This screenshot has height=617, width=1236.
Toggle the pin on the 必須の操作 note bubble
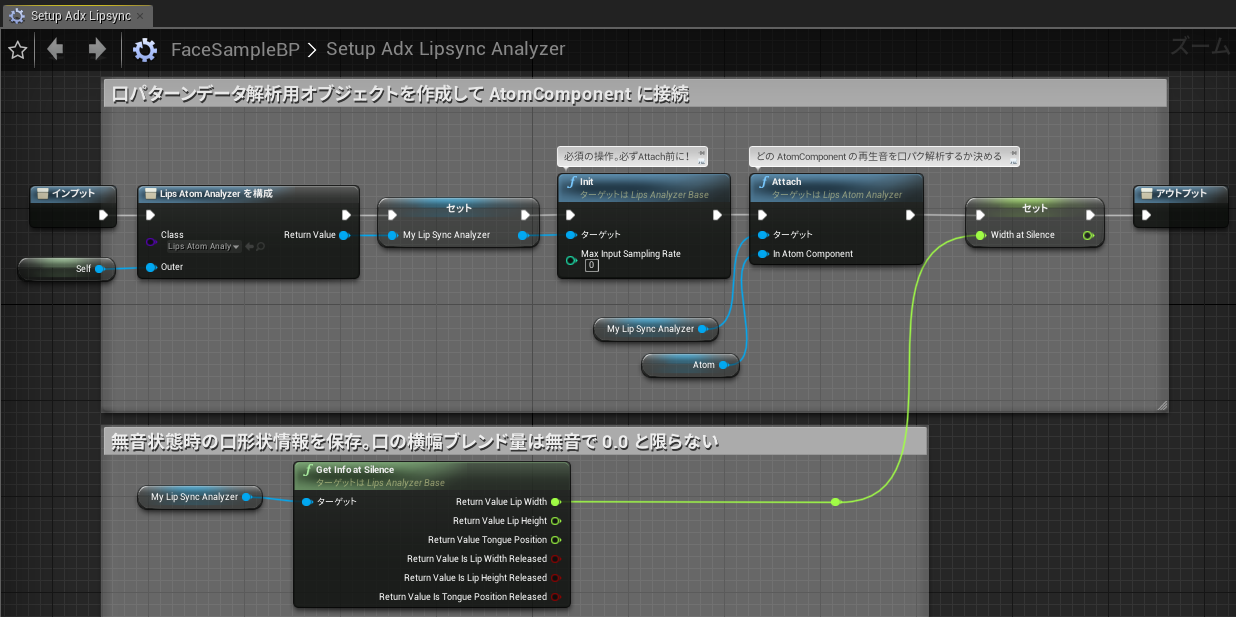[701, 155]
